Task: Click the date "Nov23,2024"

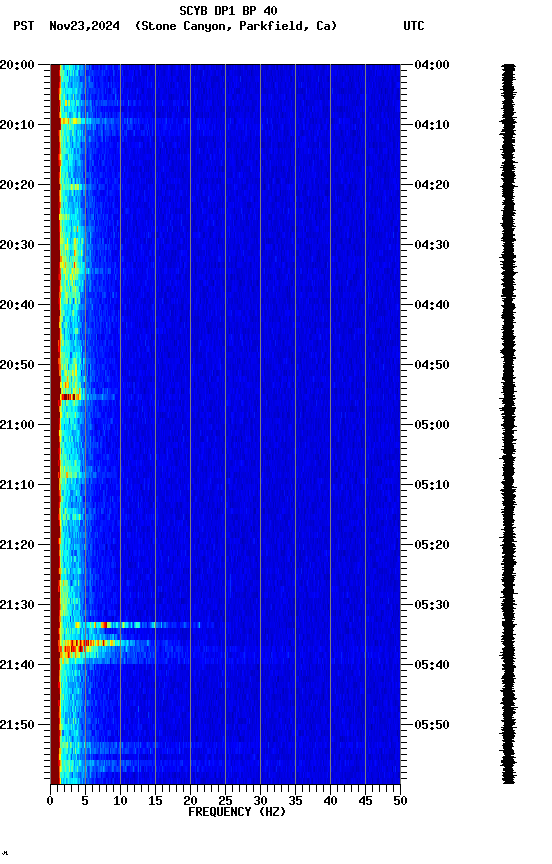Action: point(84,26)
